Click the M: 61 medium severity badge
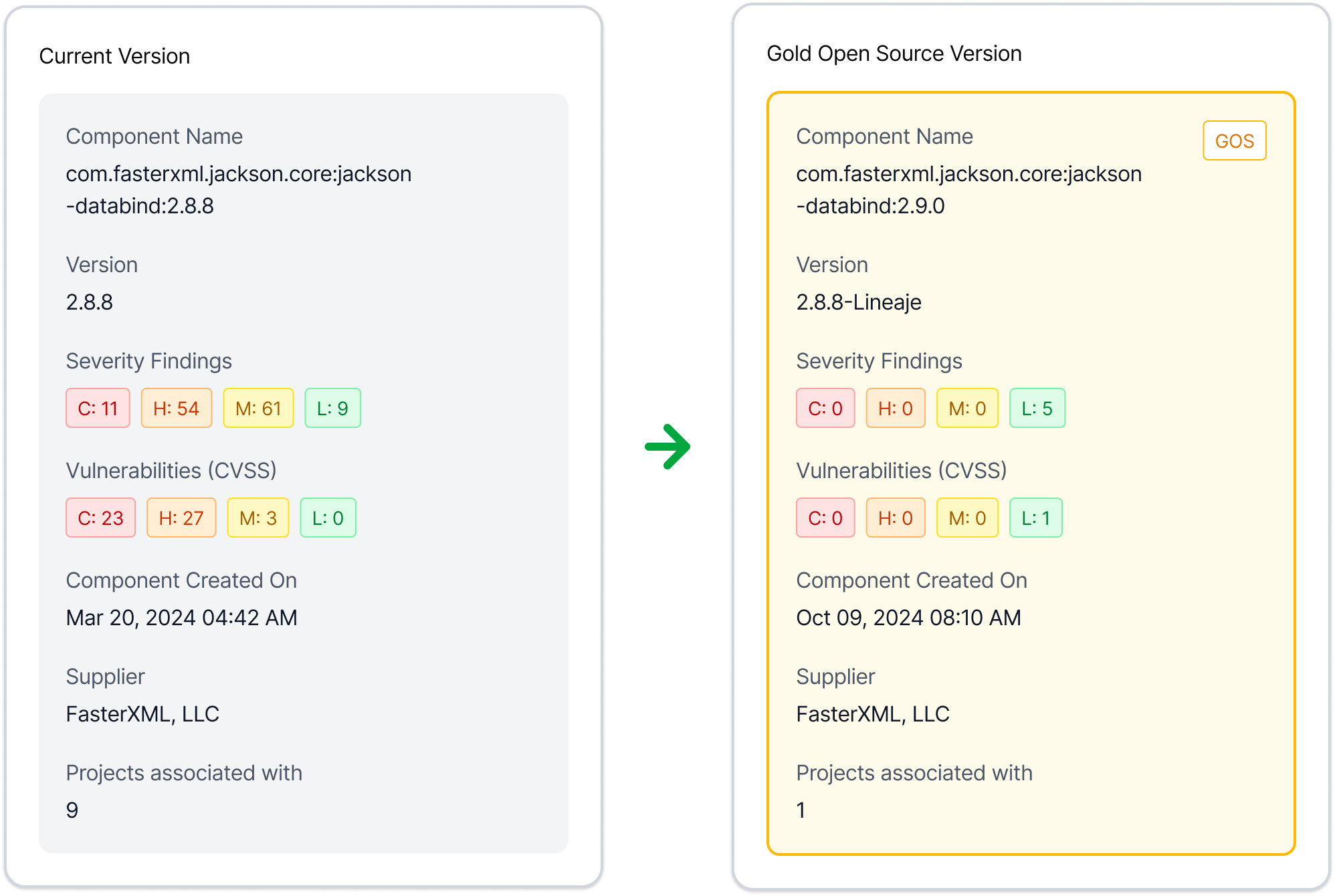Screen dimensions: 1335x896 (x=258, y=408)
